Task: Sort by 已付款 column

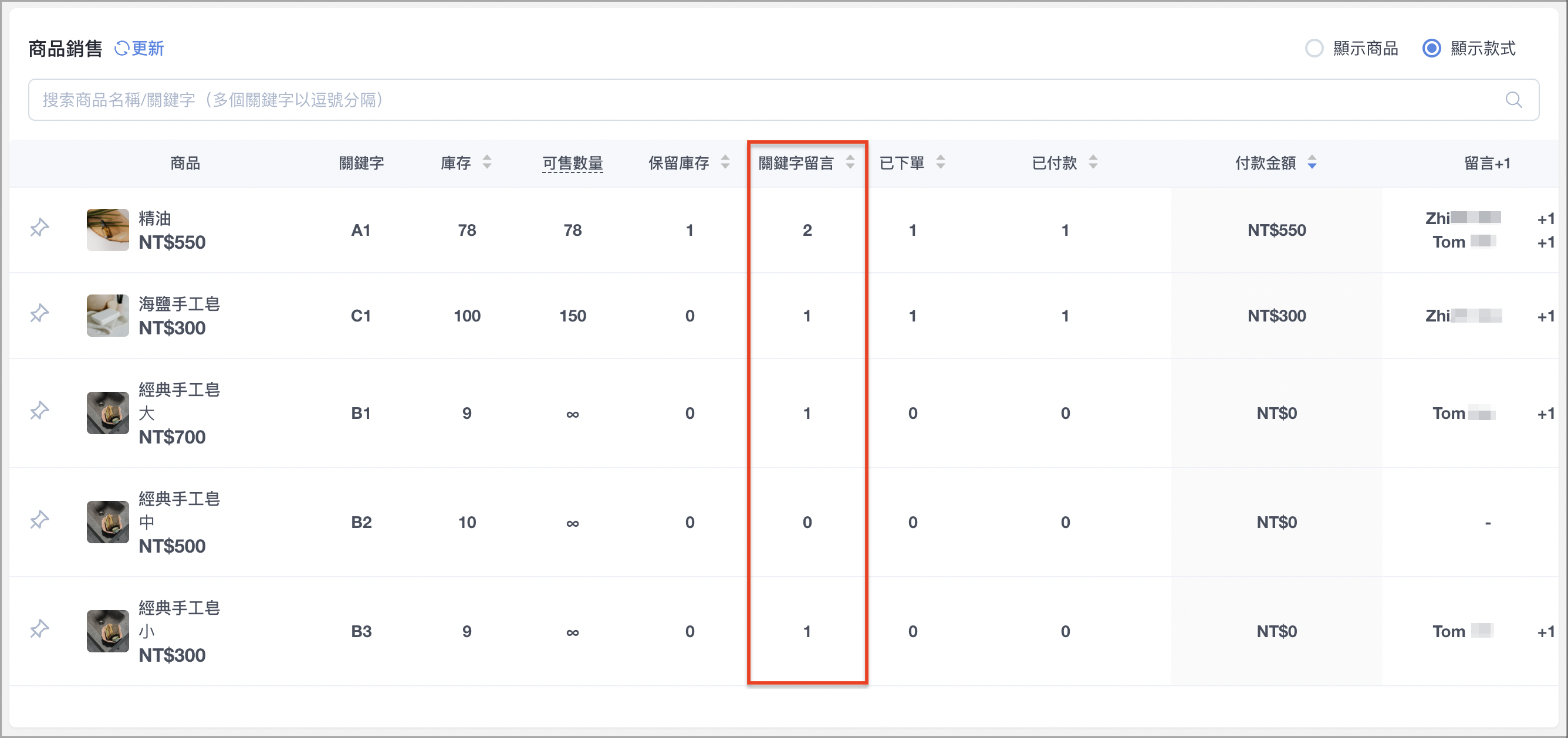Action: point(1093,163)
